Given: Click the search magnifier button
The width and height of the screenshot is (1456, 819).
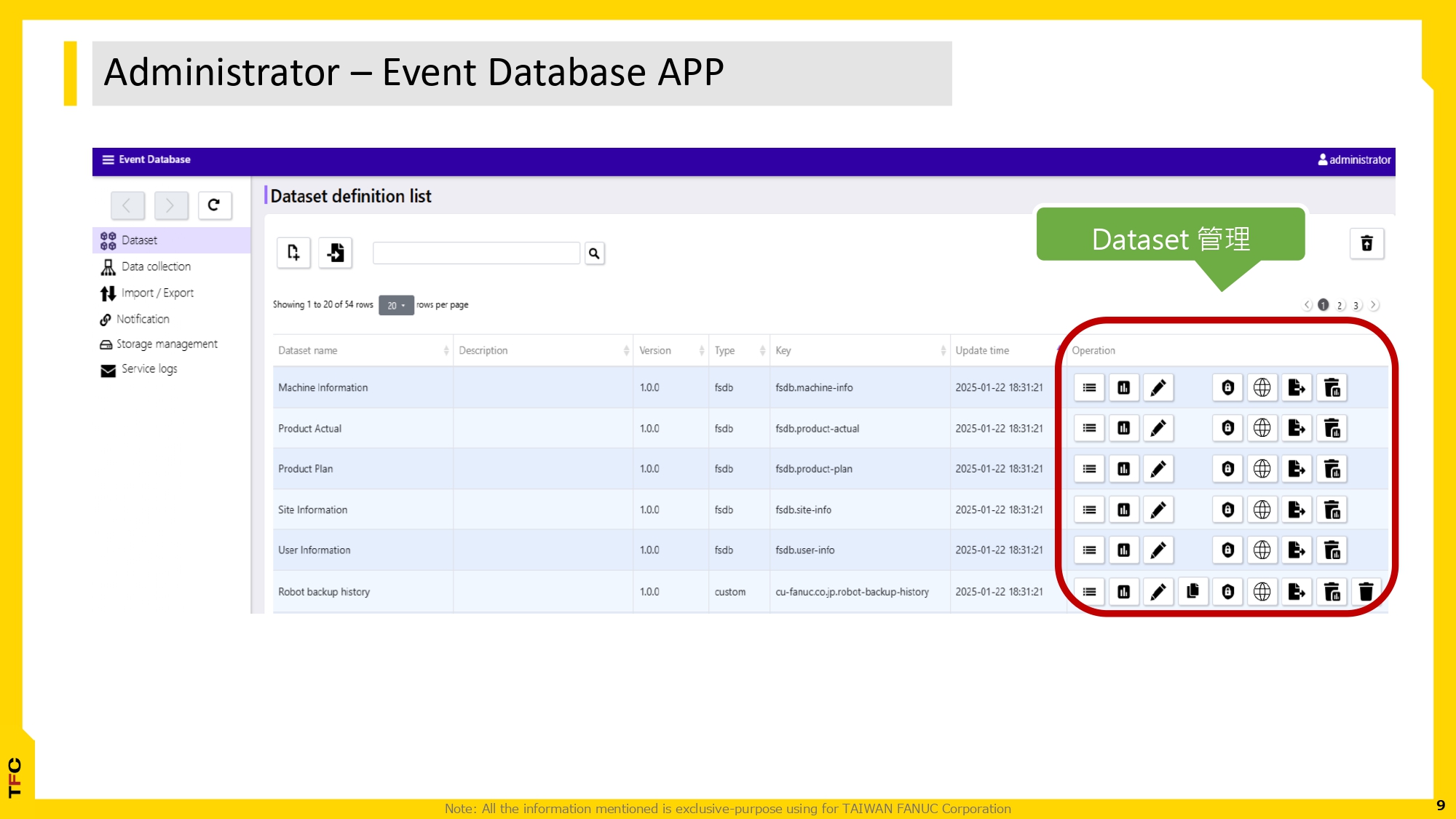Looking at the screenshot, I should pyautogui.click(x=595, y=253).
